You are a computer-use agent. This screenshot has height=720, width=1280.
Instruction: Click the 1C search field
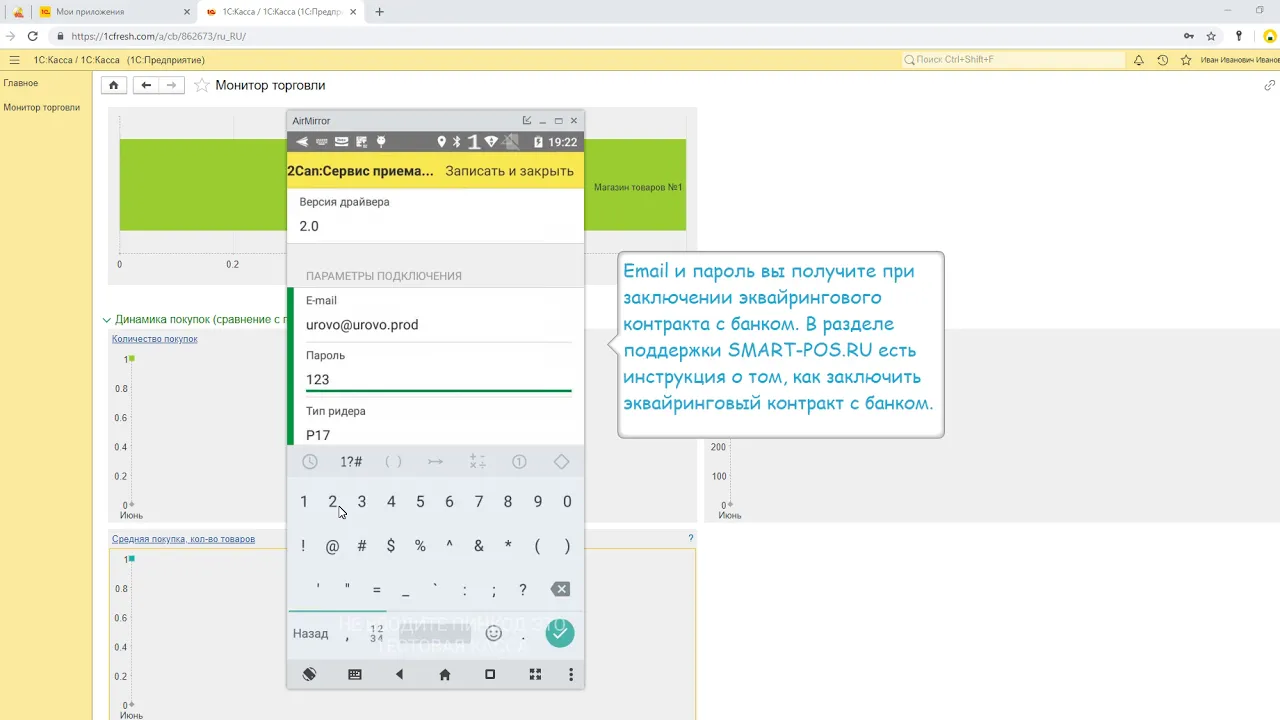click(1014, 60)
